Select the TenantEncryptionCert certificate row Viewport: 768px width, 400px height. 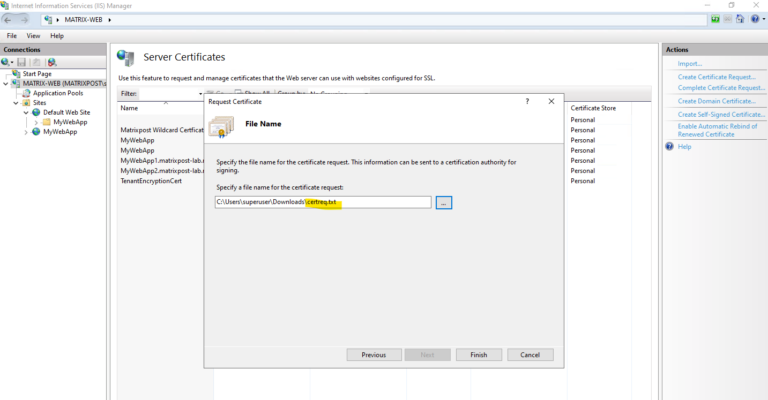(151, 181)
